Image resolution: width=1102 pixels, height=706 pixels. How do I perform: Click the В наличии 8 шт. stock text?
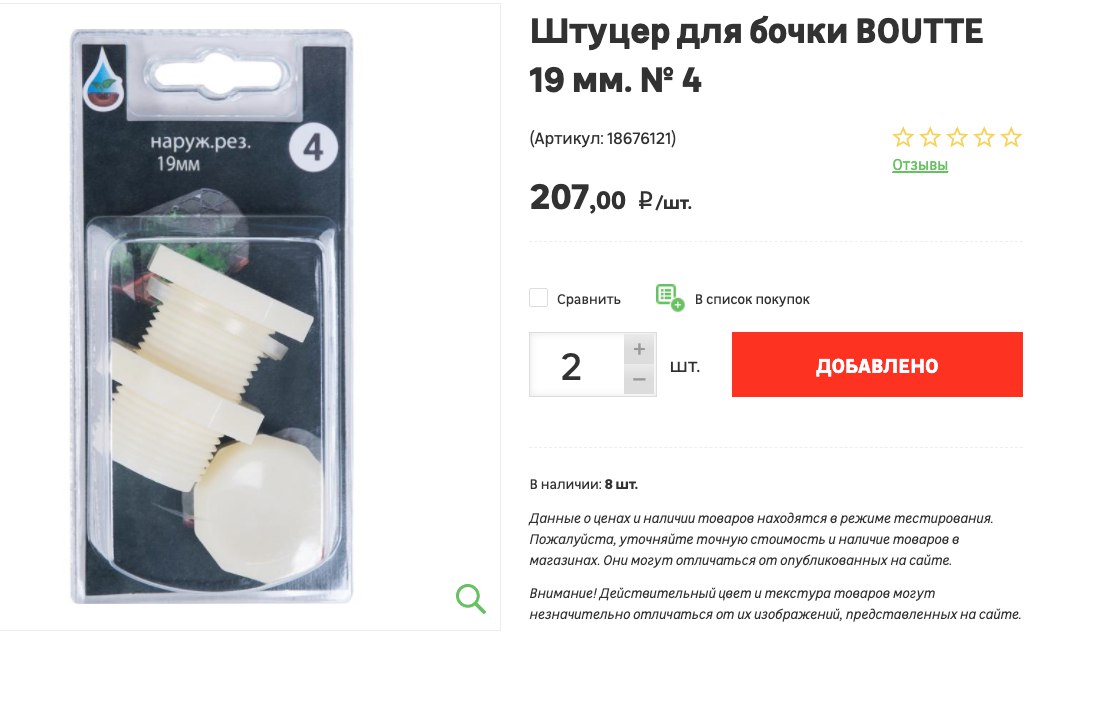583,484
